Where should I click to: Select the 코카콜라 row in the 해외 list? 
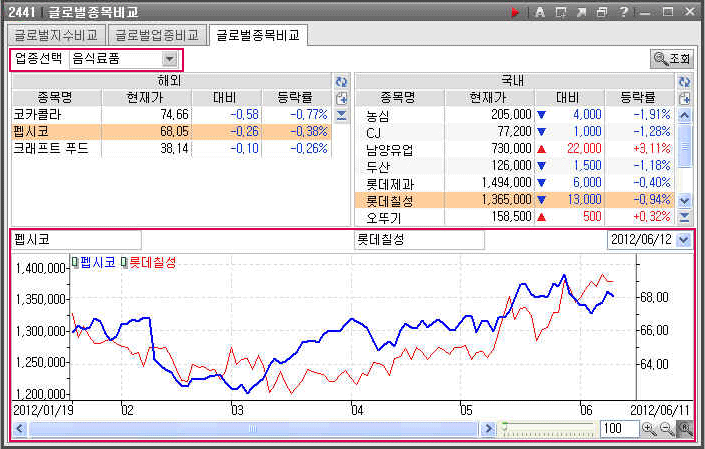point(171,115)
